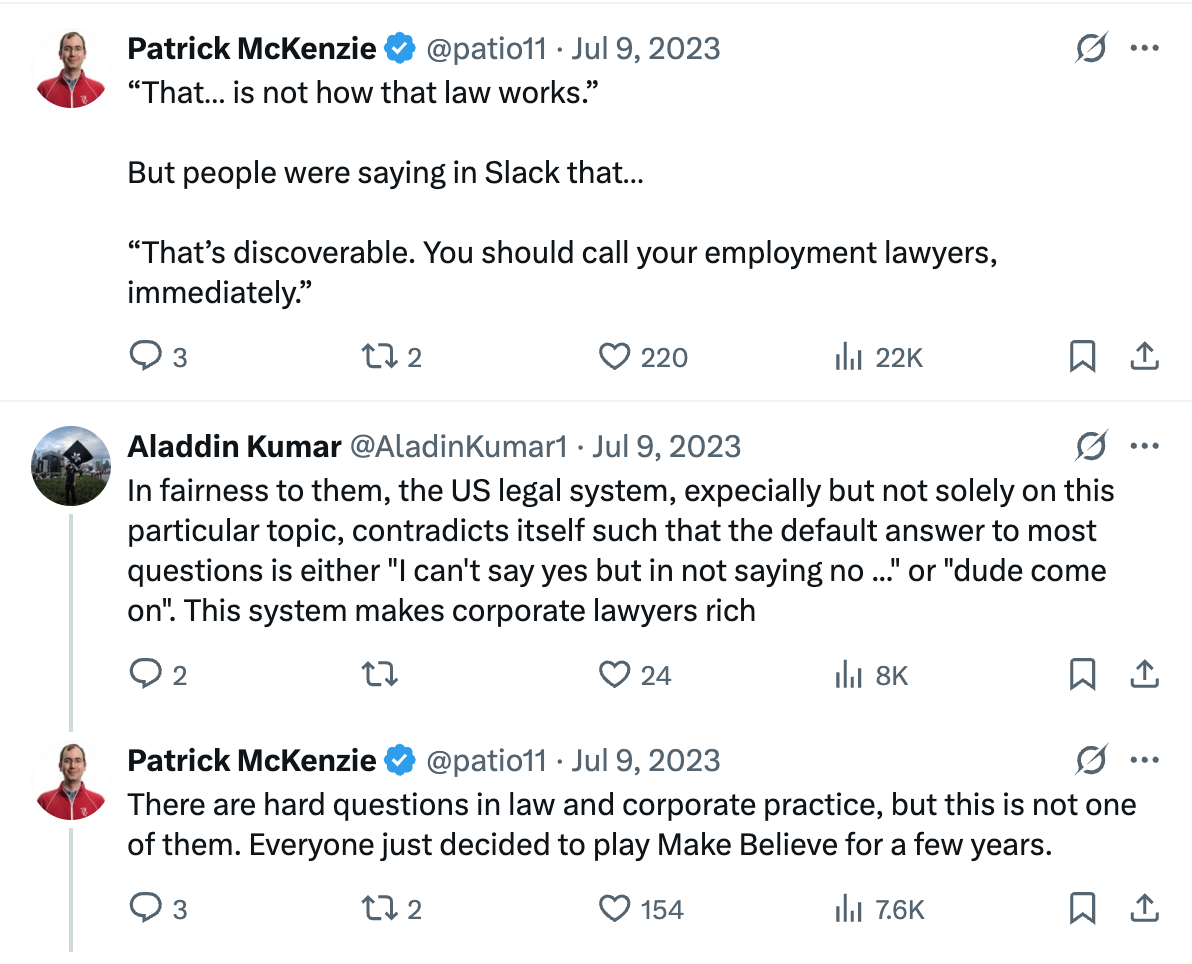This screenshot has height=964, width=1192.
Task: Bookmark Aladdin Kumar's tweet
Action: pos(1083,674)
